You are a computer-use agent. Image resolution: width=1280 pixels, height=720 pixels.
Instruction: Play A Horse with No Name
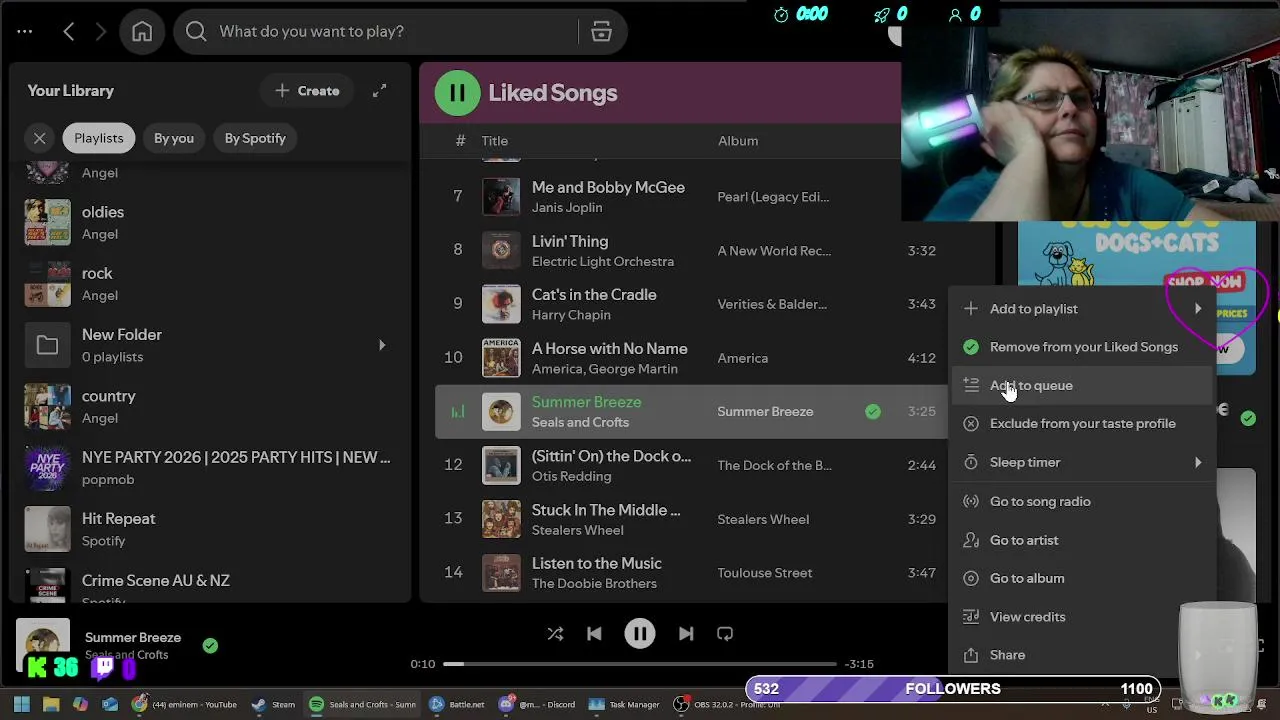click(x=609, y=348)
